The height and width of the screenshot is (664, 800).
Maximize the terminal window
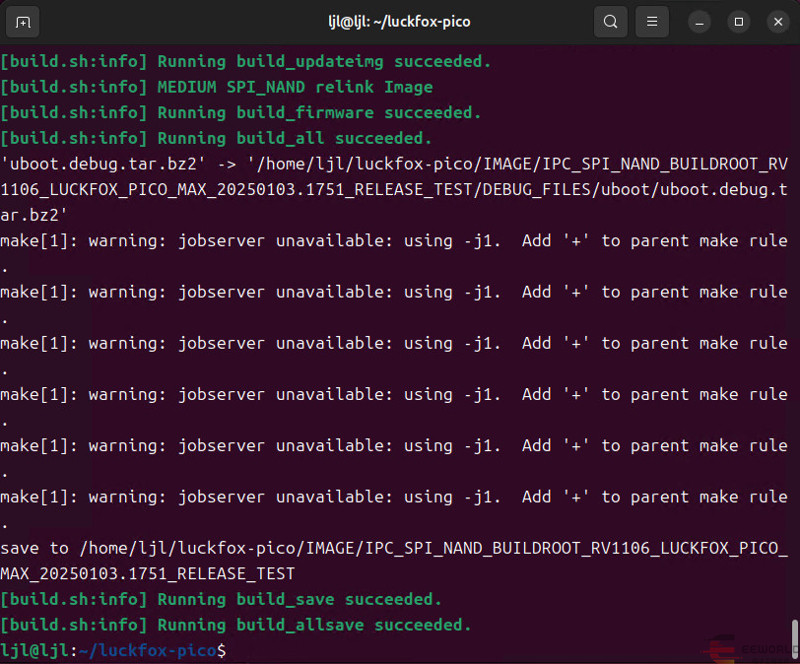pos(738,22)
